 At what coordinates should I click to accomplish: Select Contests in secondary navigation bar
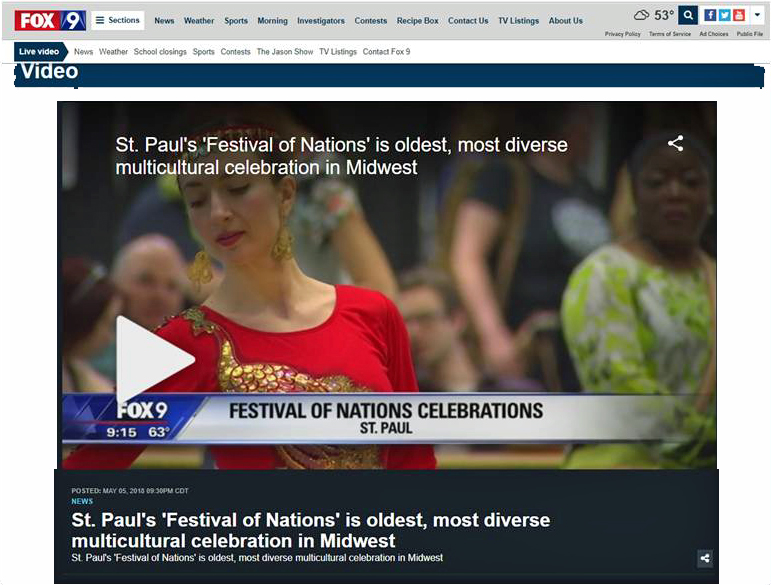pyautogui.click(x=236, y=52)
